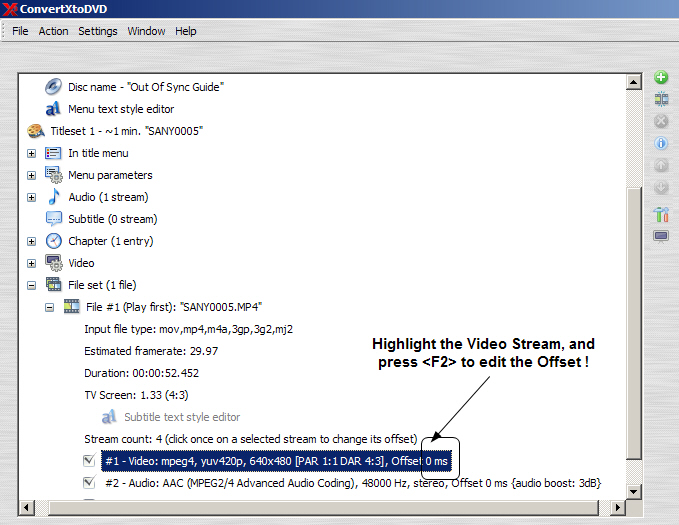This screenshot has height=525, width=679.
Task: Select the #1 Video mpeg4 stream row
Action: click(x=277, y=461)
